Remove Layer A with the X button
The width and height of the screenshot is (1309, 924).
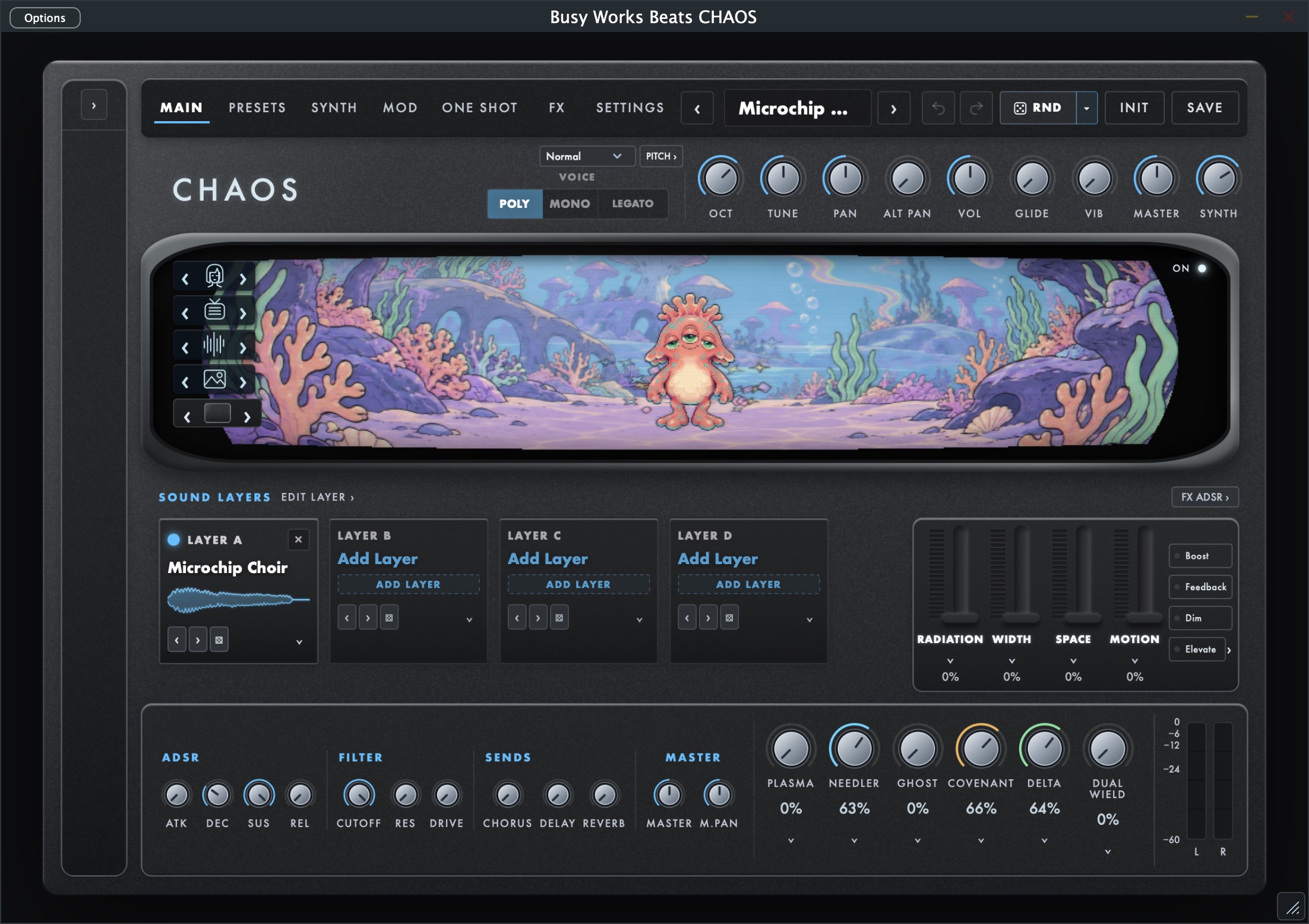(298, 539)
